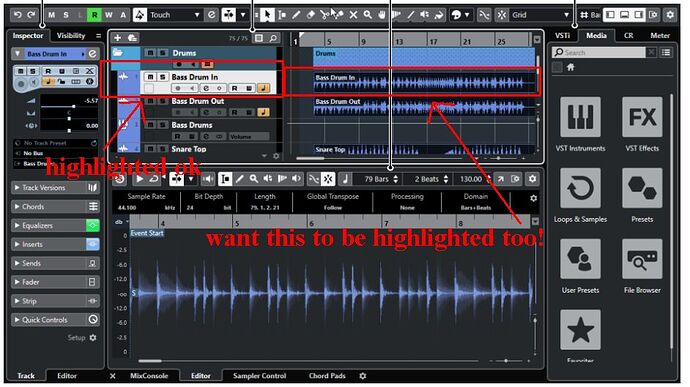Mute the Bass Drum Out track
The height and width of the screenshot is (387, 690).
click(x=150, y=101)
